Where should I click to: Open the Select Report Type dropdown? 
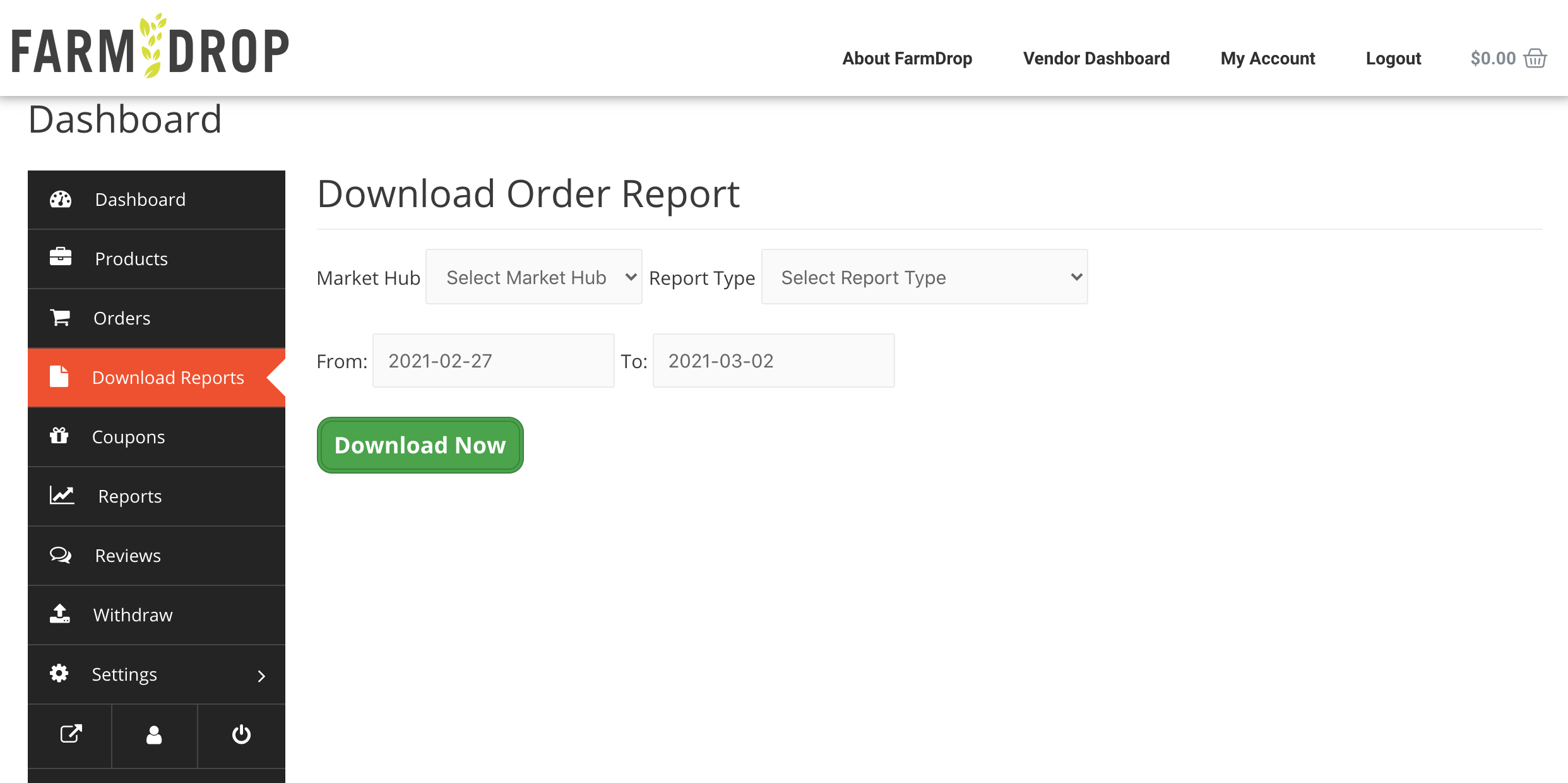point(924,277)
